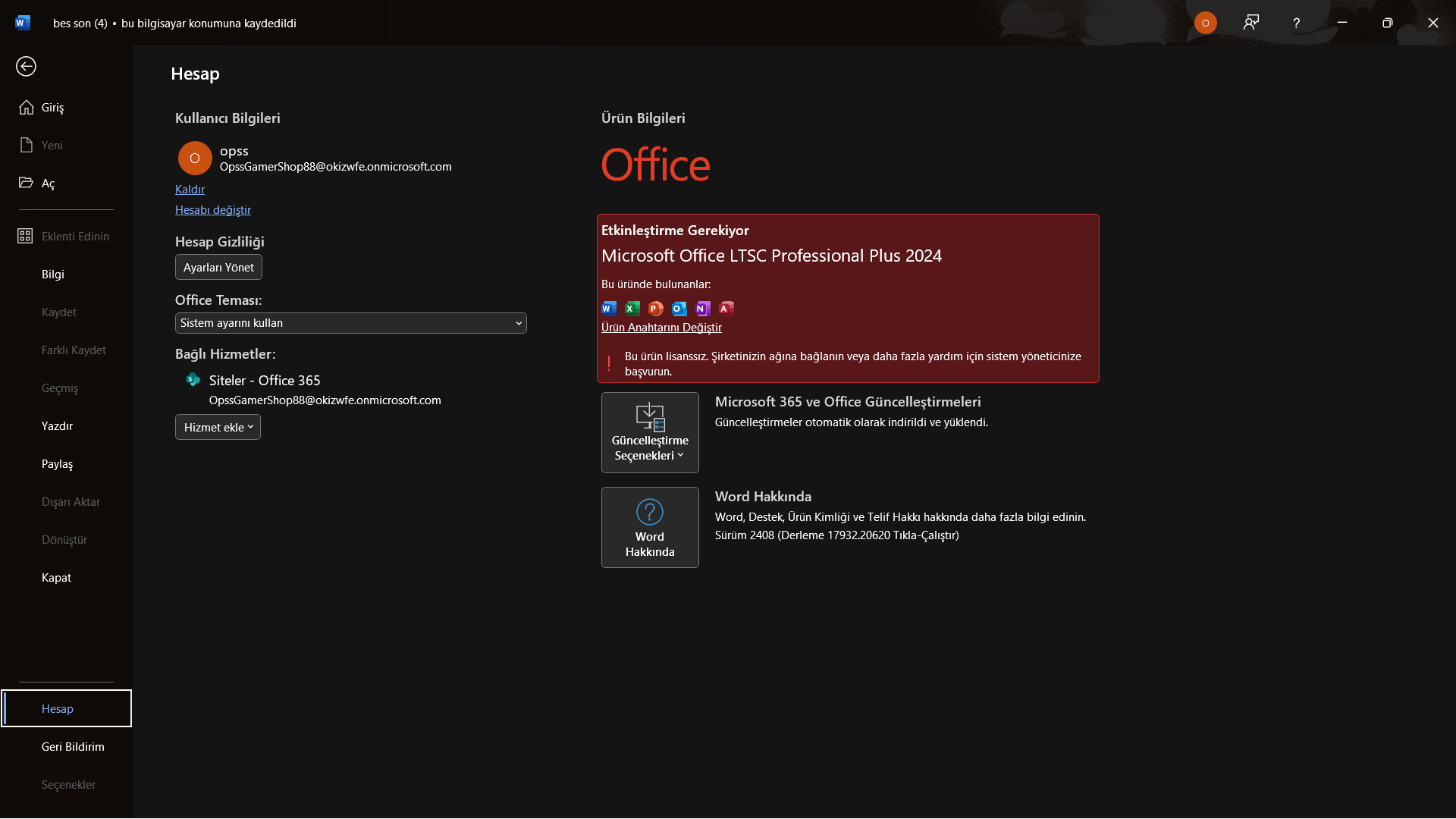
Task: Click the Word Hakkında button
Action: click(650, 528)
